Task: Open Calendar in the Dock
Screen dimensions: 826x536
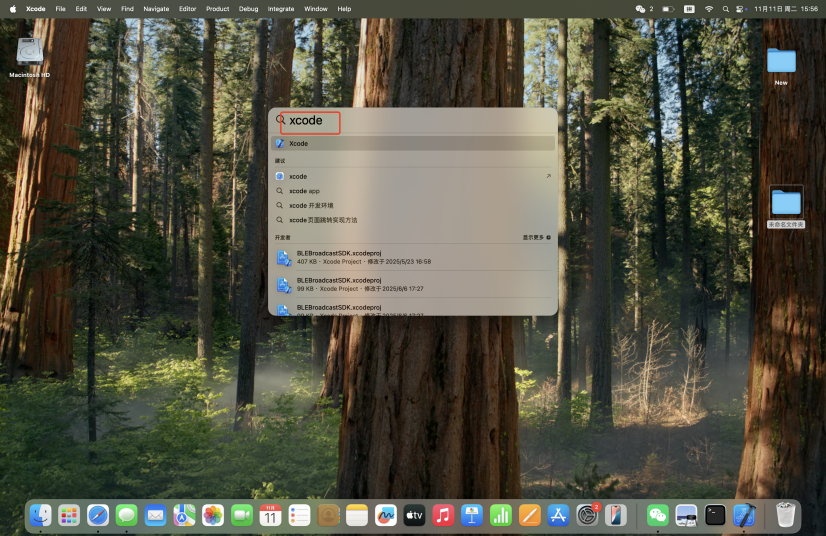Action: [x=270, y=515]
